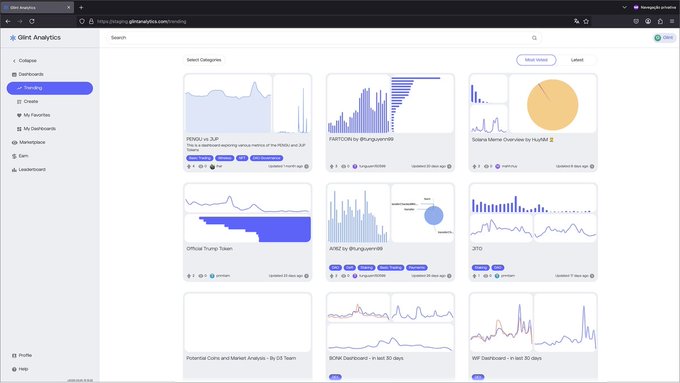The height and width of the screenshot is (383, 680).
Task: Click views eye icon on FARTCOIN card
Action: (x=343, y=167)
